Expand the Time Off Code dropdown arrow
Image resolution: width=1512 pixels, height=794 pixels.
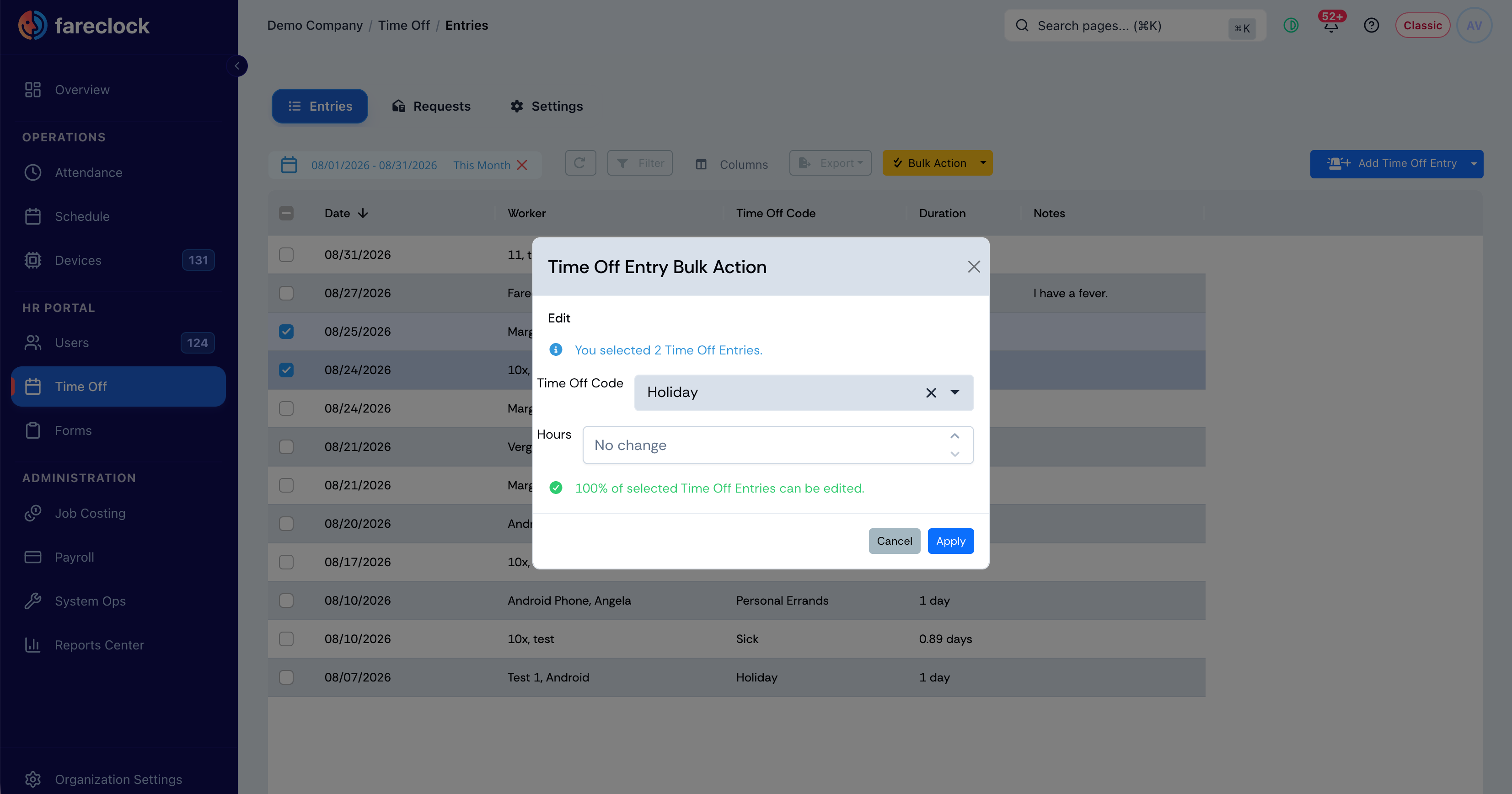coord(955,392)
